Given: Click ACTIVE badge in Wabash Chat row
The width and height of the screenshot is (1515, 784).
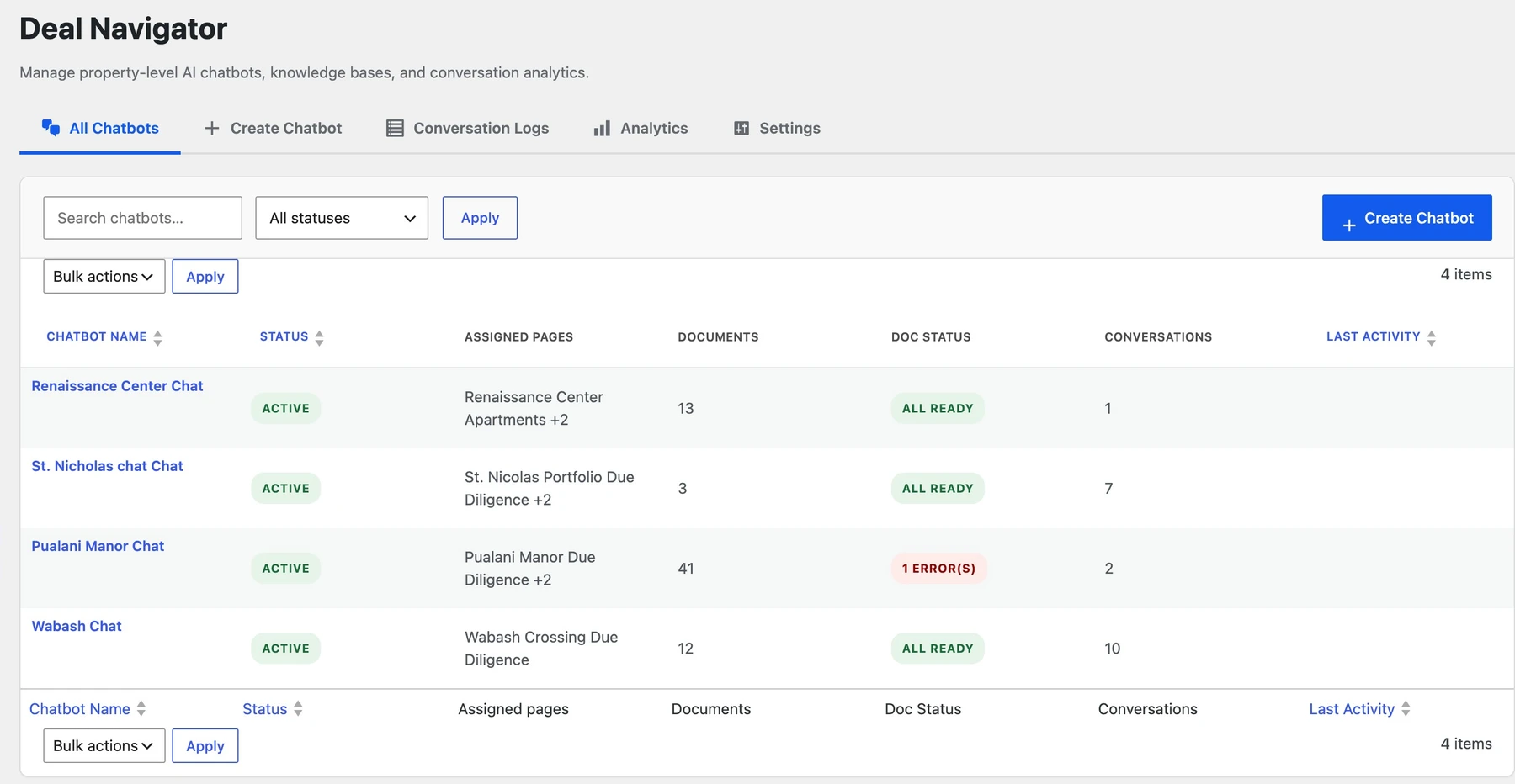Looking at the screenshot, I should [286, 649].
